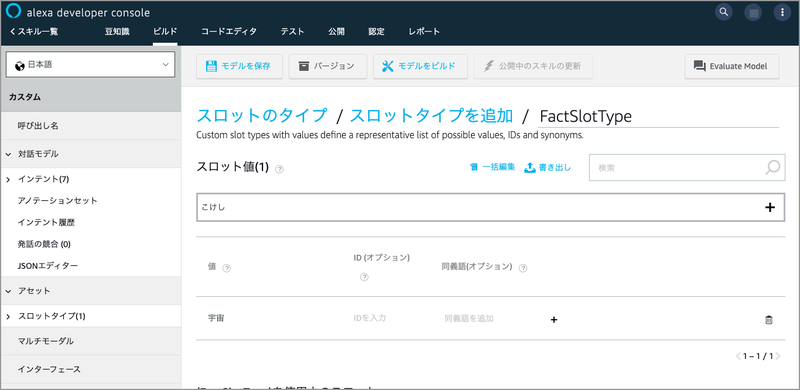The image size is (800, 390).
Task: Expand スロットタイプ(1) tree item
Action: coord(9,316)
